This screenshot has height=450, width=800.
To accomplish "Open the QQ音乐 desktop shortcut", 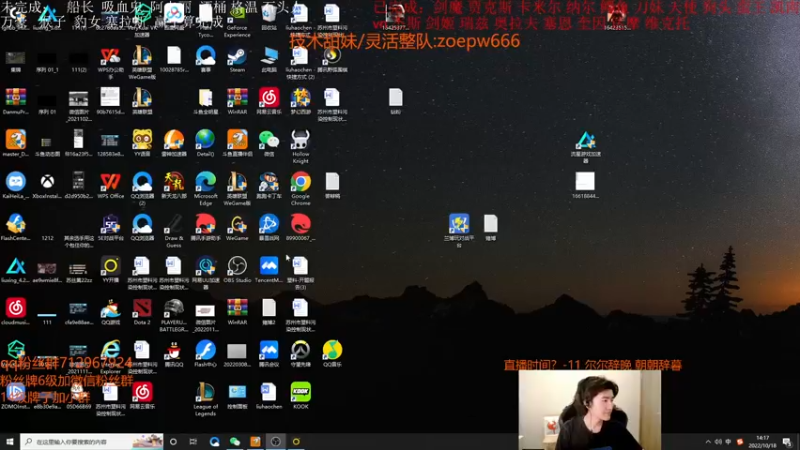I will pos(332,355).
